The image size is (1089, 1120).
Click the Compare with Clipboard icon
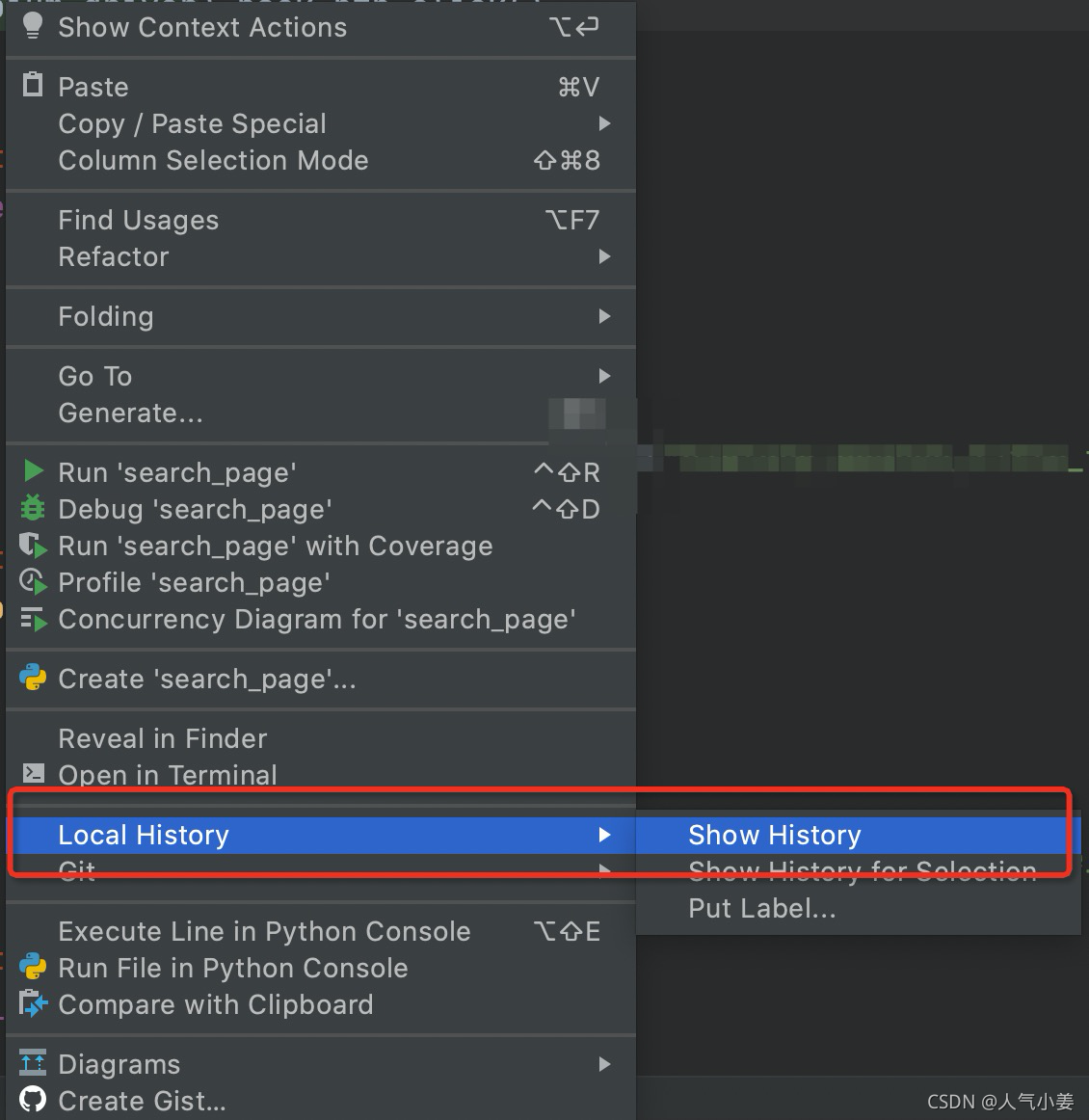pyautogui.click(x=32, y=1004)
